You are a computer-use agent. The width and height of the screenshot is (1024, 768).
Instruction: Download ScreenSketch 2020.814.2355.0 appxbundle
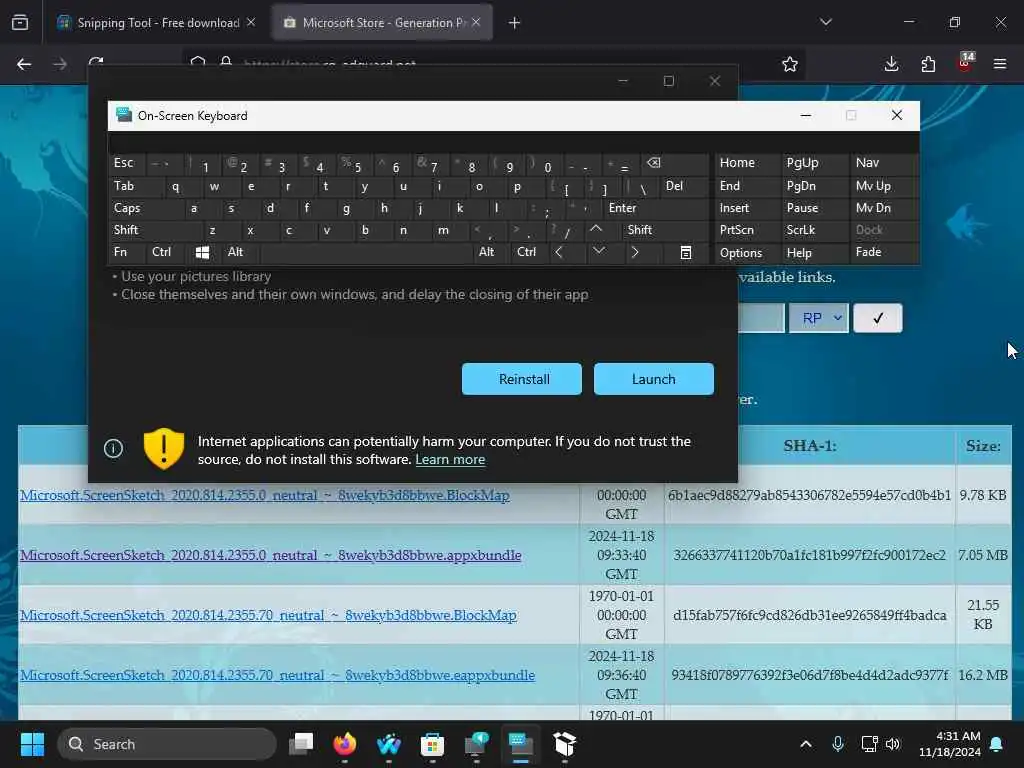pos(270,555)
